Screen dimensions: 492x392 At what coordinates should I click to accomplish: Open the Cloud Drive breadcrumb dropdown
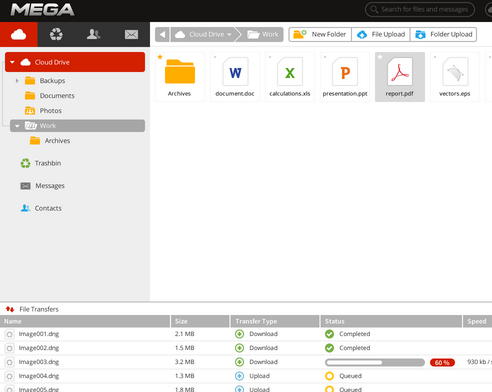point(229,34)
